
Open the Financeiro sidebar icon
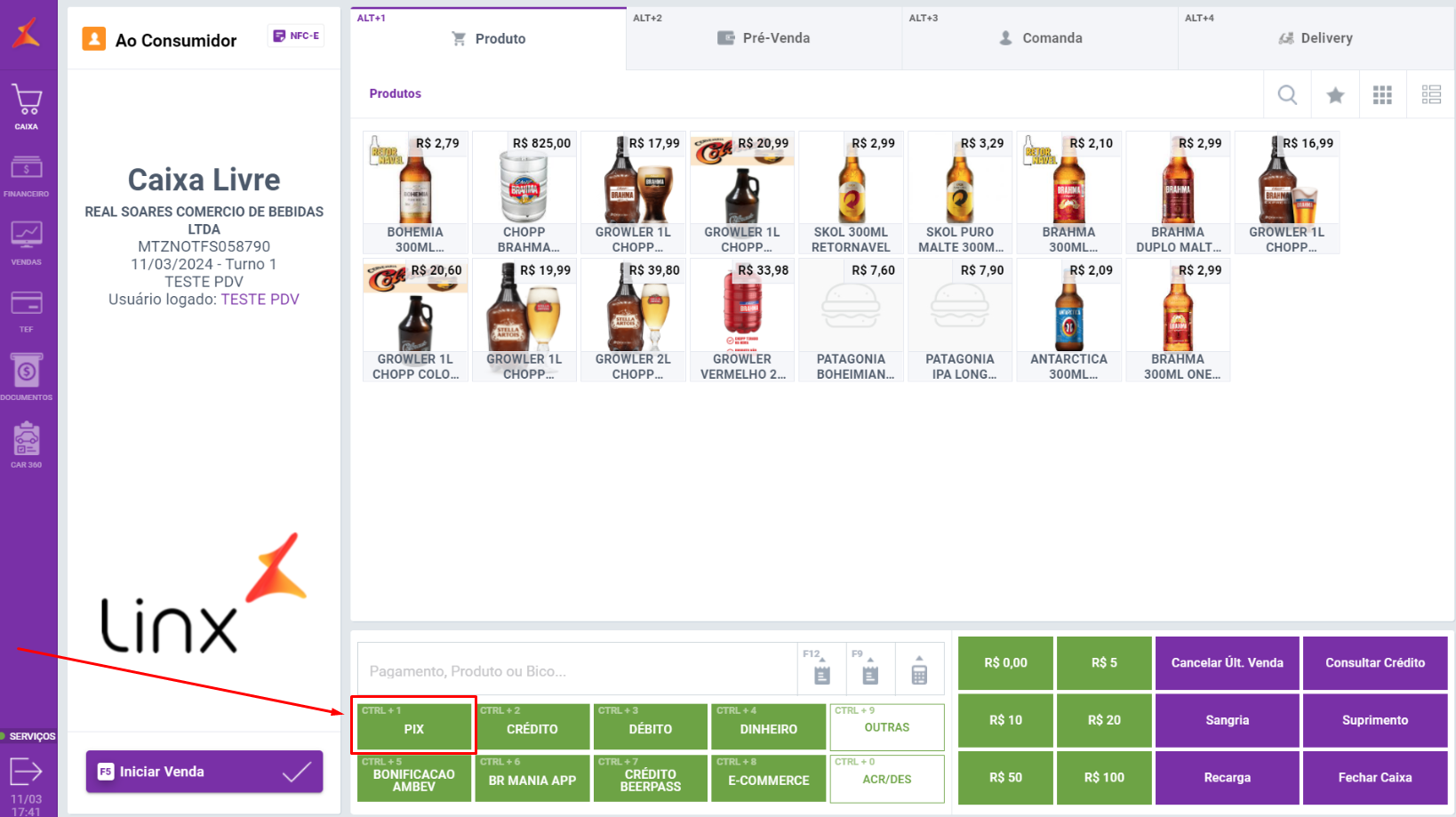point(27,175)
